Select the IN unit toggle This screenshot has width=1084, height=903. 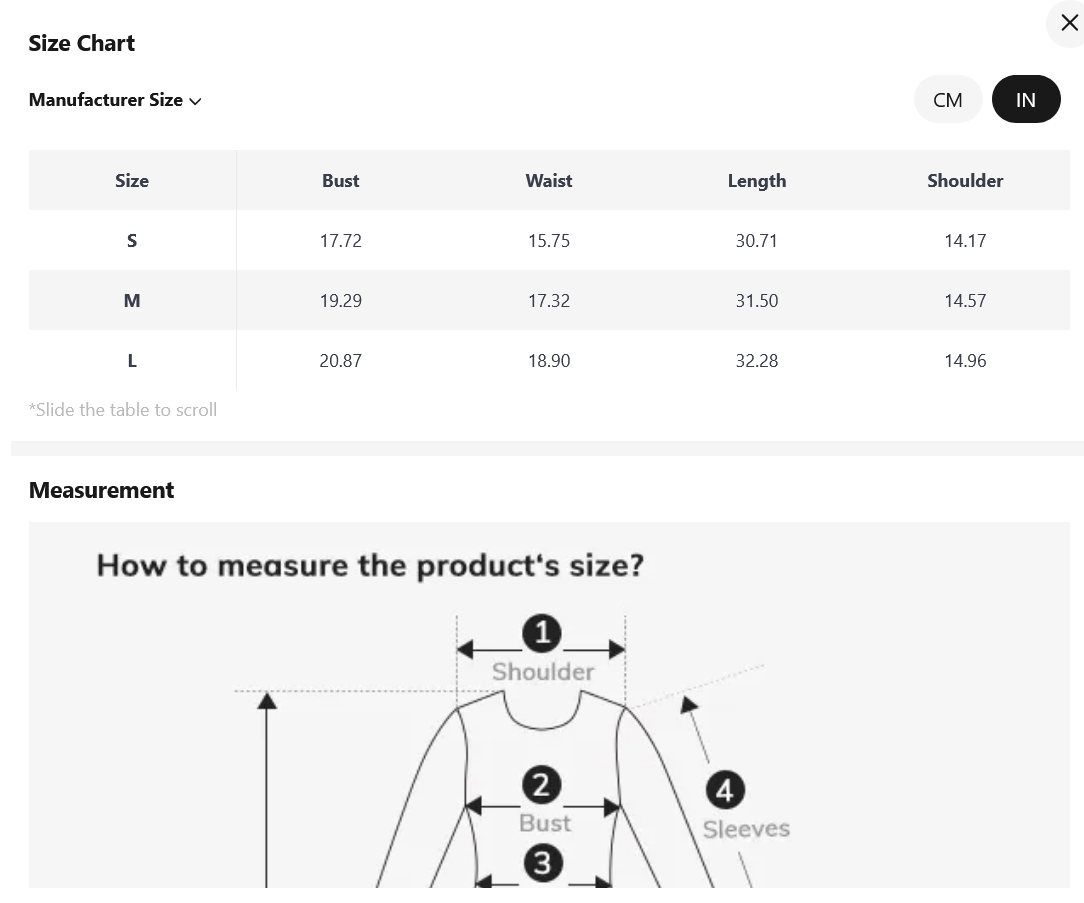click(1026, 100)
